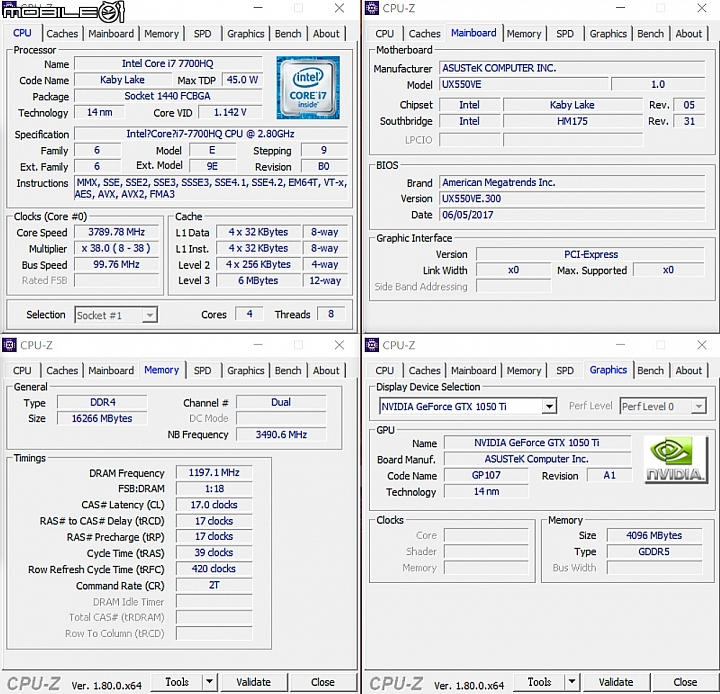Select SPD tab in the CPU window
720x694 pixels.
pos(202,34)
